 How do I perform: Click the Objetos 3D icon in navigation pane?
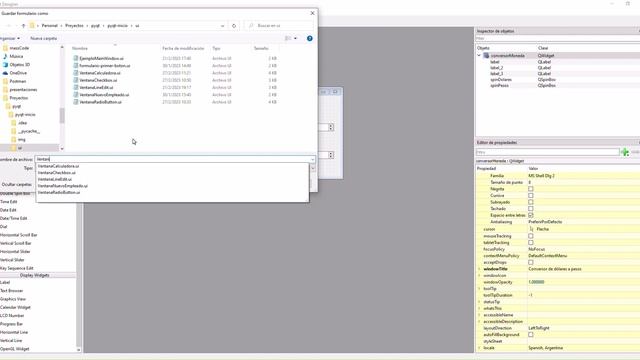(x=5, y=64)
